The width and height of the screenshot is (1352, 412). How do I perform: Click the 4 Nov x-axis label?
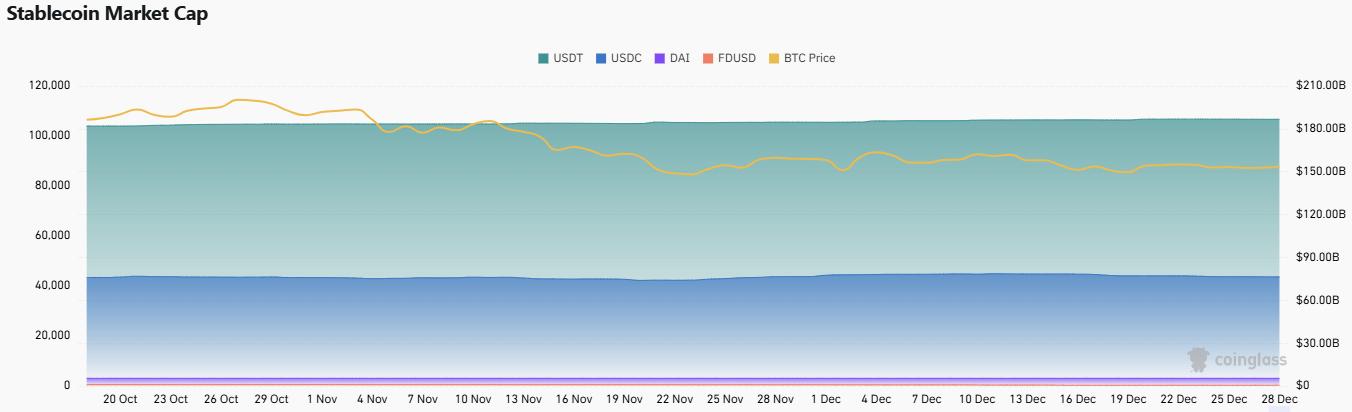pos(371,399)
